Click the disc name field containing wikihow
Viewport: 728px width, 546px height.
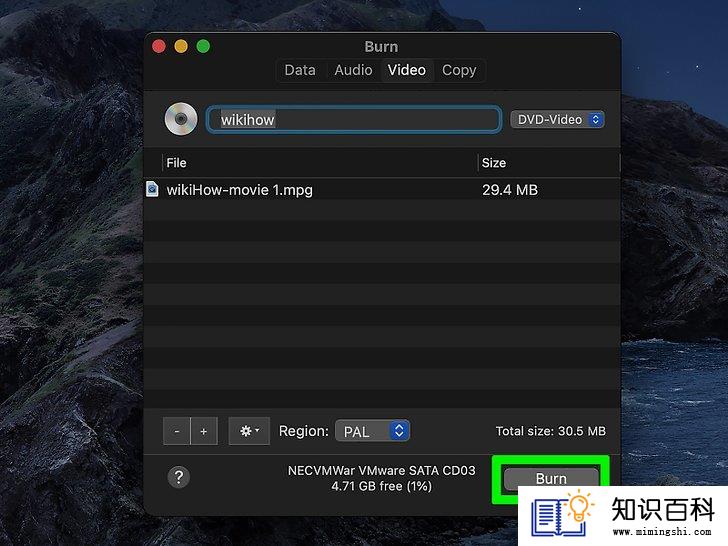tap(354, 119)
